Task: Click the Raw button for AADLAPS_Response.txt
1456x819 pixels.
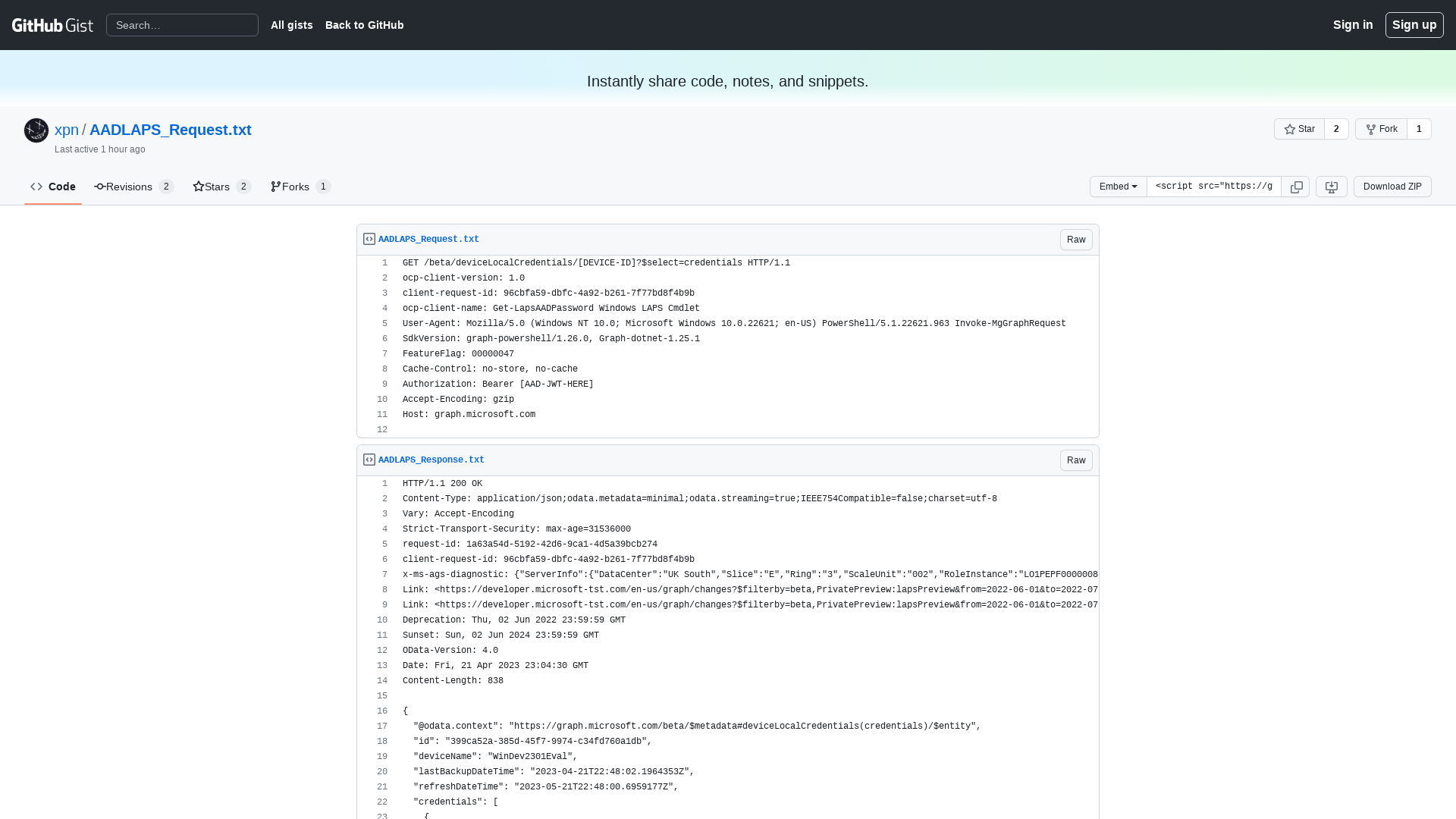Action: [x=1076, y=460]
